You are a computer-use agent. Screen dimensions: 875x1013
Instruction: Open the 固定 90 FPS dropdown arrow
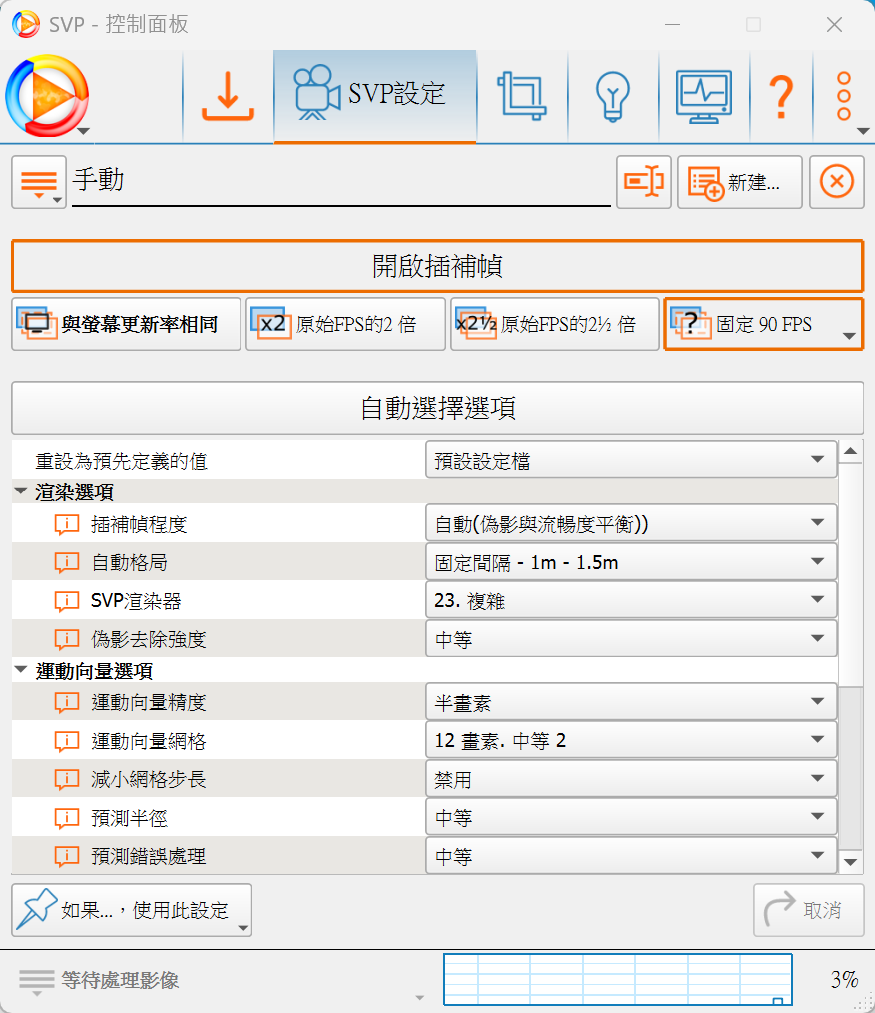point(849,336)
